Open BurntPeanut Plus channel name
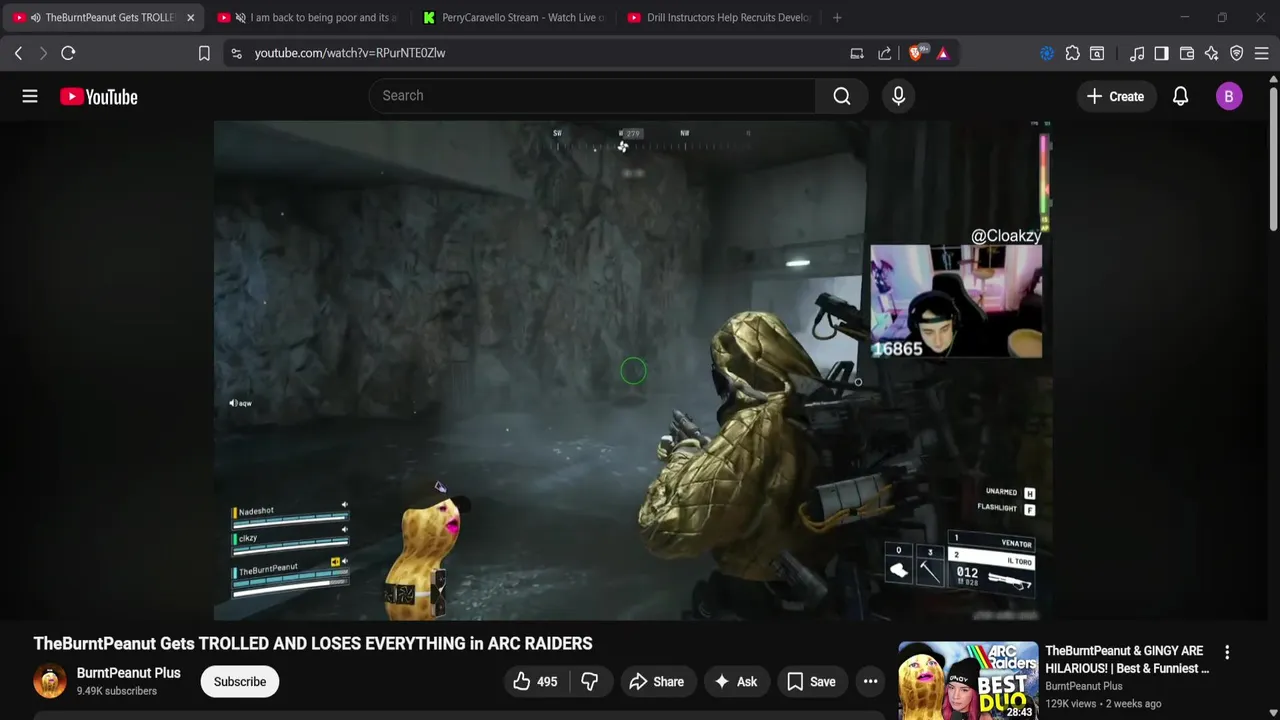 click(129, 673)
